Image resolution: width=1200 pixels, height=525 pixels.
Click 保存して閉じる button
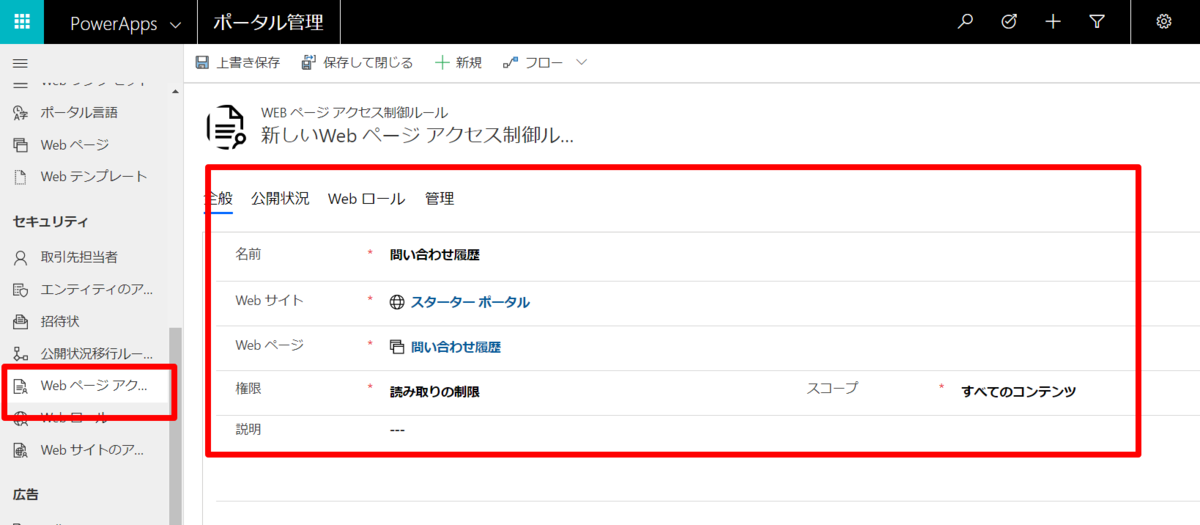click(x=357, y=62)
